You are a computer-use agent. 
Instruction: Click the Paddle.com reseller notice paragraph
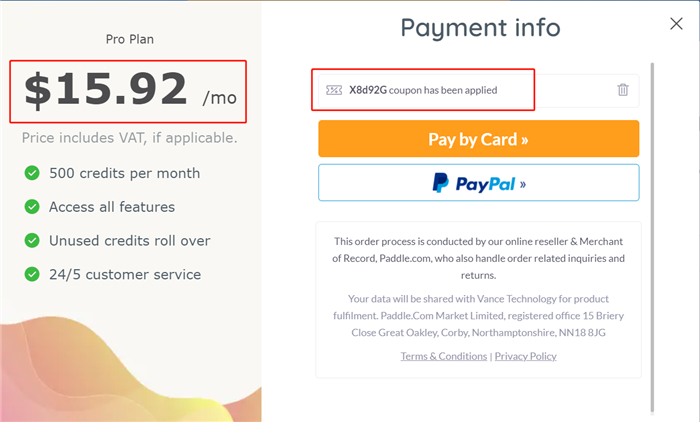[479, 258]
